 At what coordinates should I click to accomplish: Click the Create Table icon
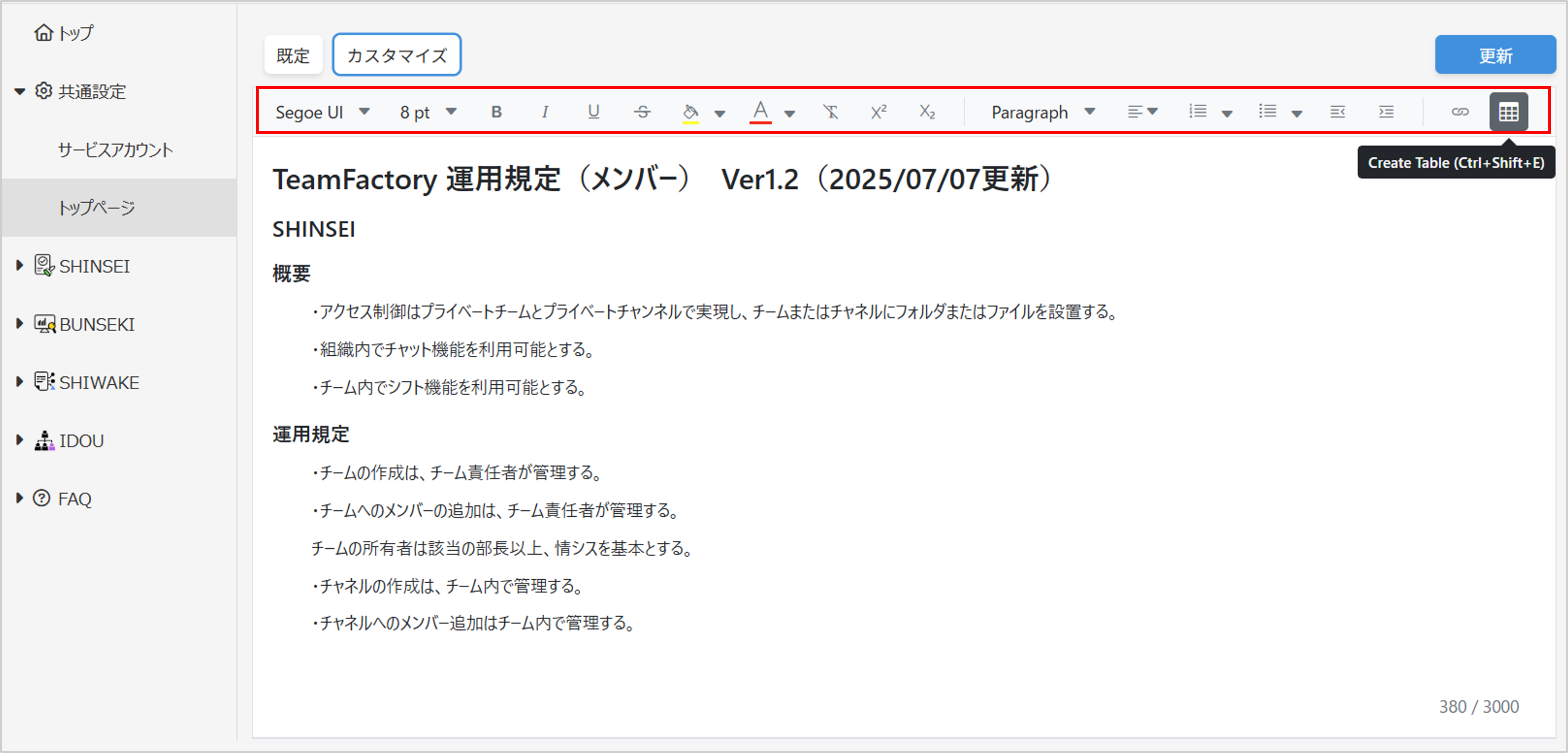point(1508,112)
